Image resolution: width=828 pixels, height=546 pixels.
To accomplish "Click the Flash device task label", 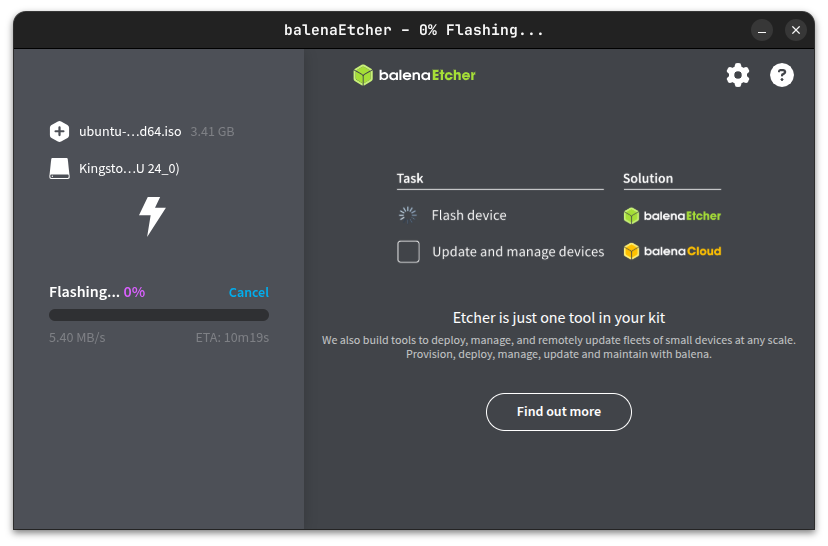I will tap(469, 215).
